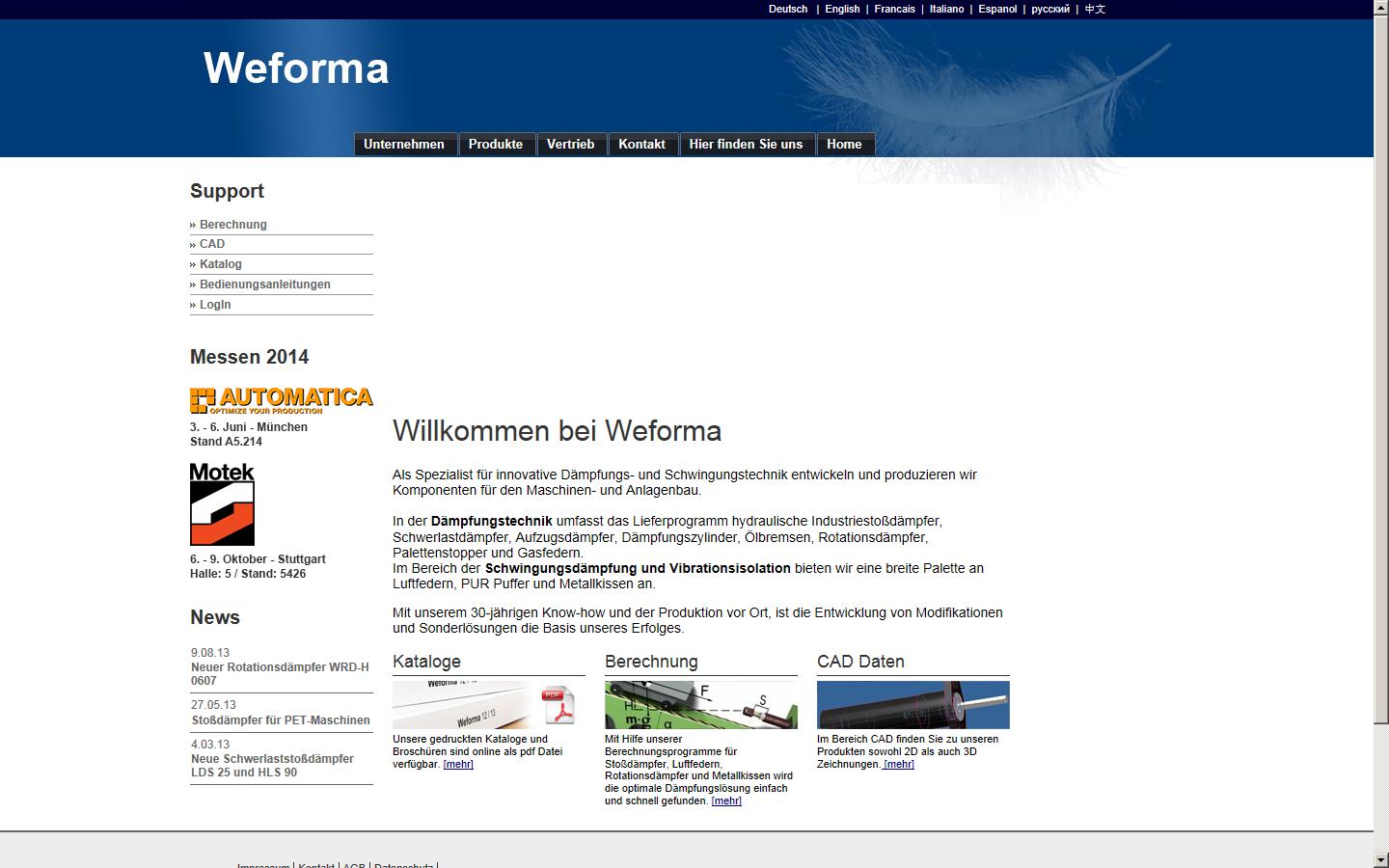
Task: Open Hier finden Sie uns menu
Action: (x=747, y=144)
